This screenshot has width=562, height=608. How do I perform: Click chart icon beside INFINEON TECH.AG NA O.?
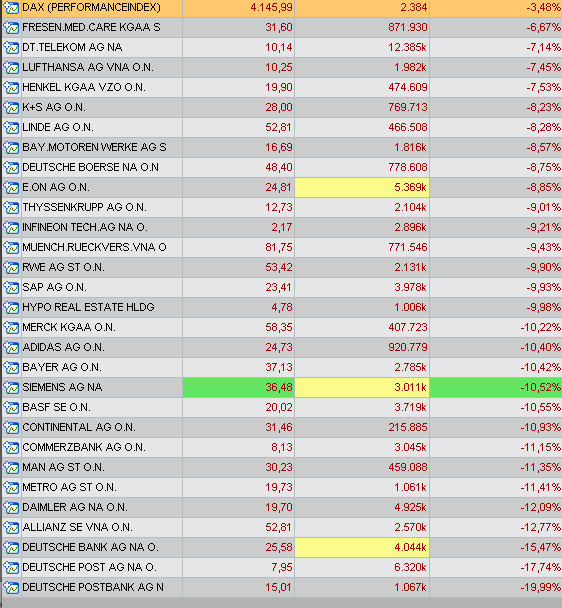pyautogui.click(x=12, y=228)
